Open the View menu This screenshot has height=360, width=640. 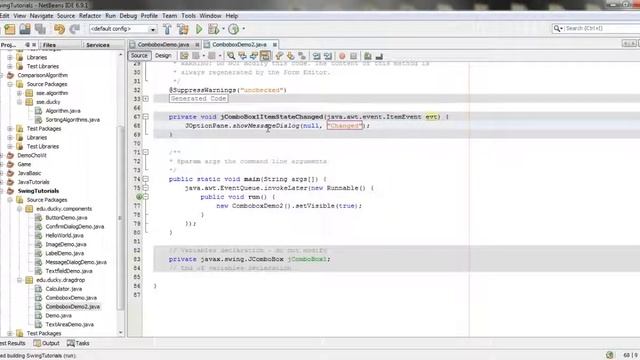pyautogui.click(x=20, y=16)
